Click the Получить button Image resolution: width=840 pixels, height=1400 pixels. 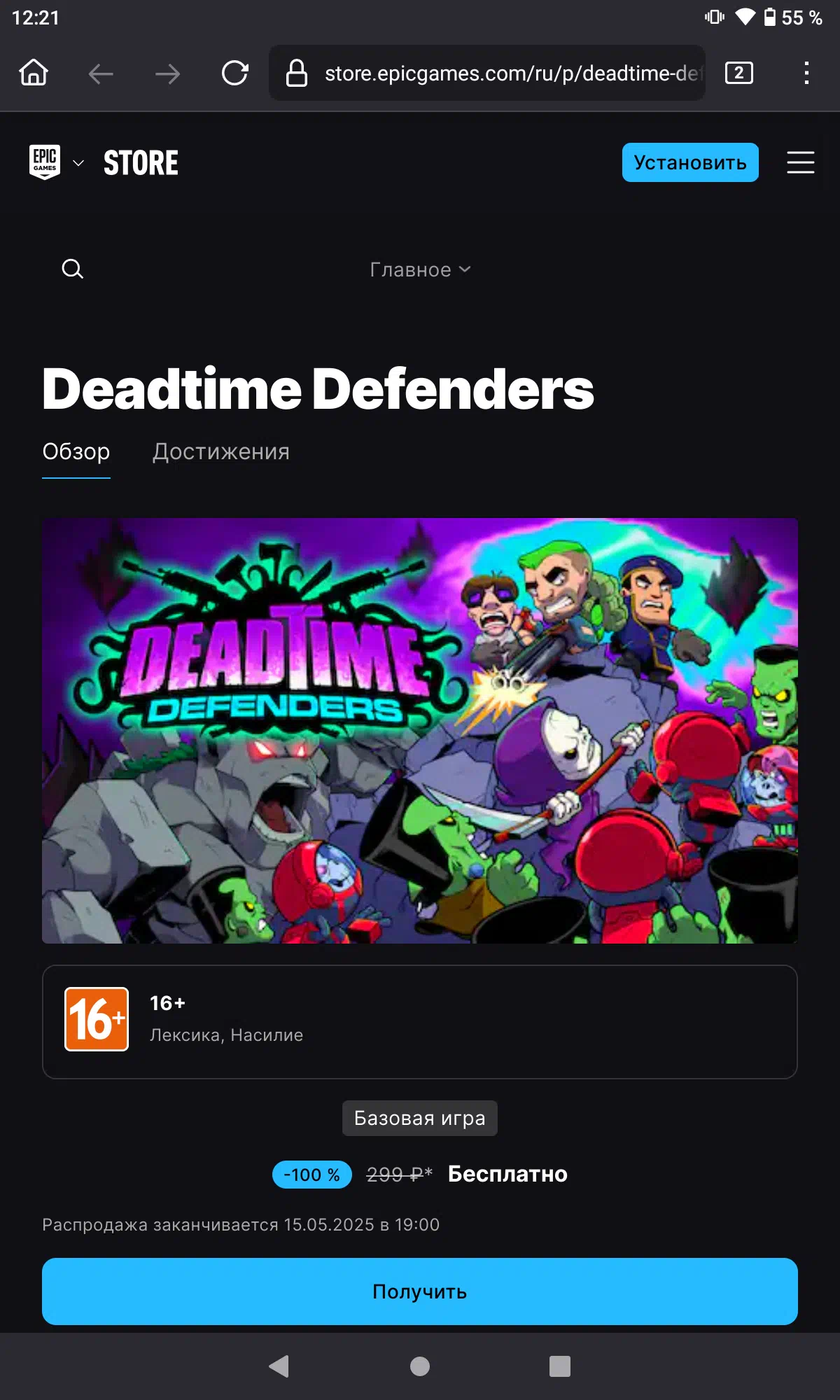point(420,1291)
